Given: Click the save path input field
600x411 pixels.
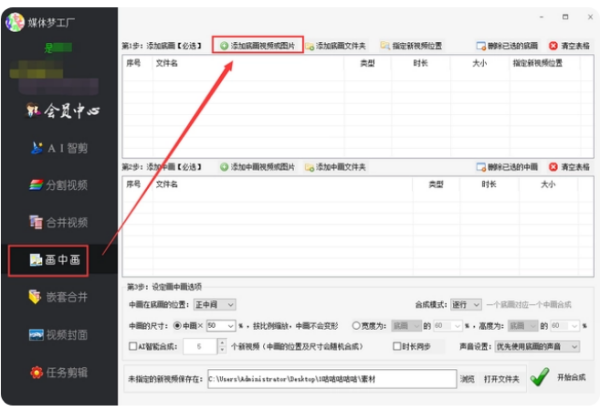Looking at the screenshot, I should (330, 378).
